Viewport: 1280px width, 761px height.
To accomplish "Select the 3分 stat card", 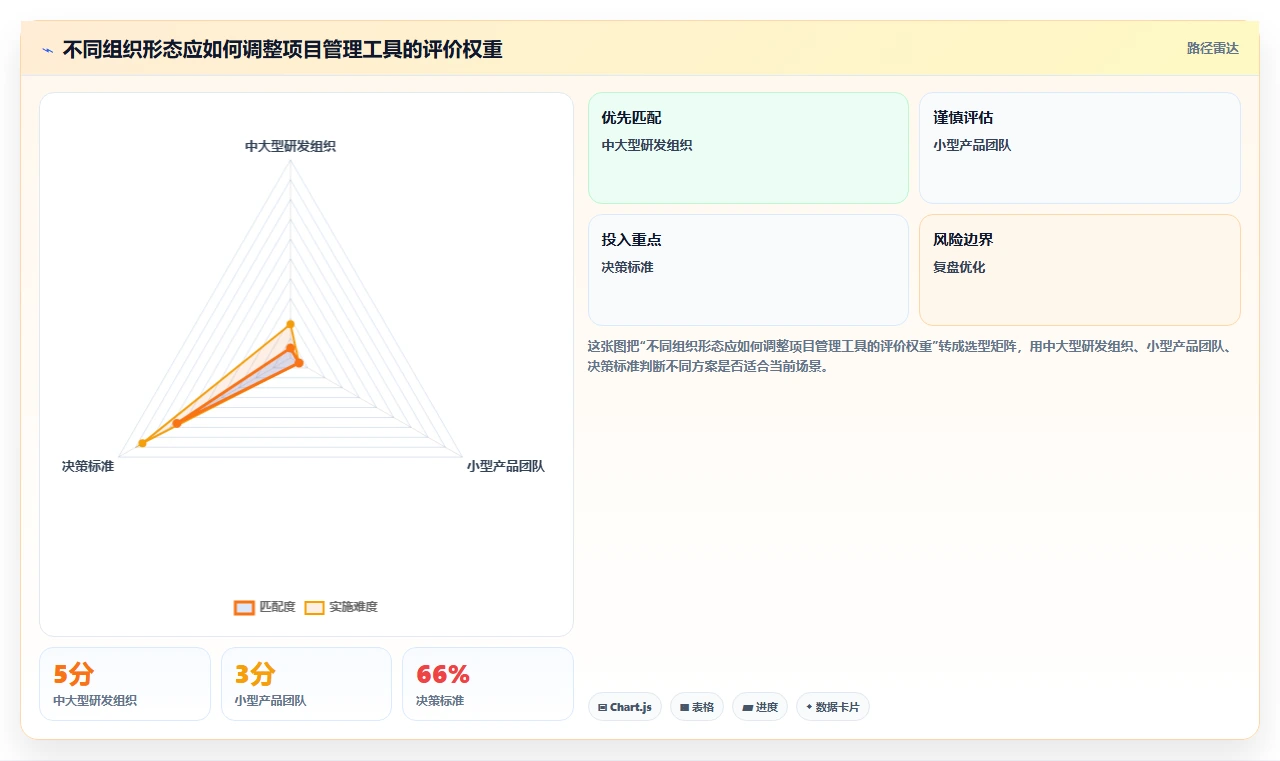I will 306,684.
